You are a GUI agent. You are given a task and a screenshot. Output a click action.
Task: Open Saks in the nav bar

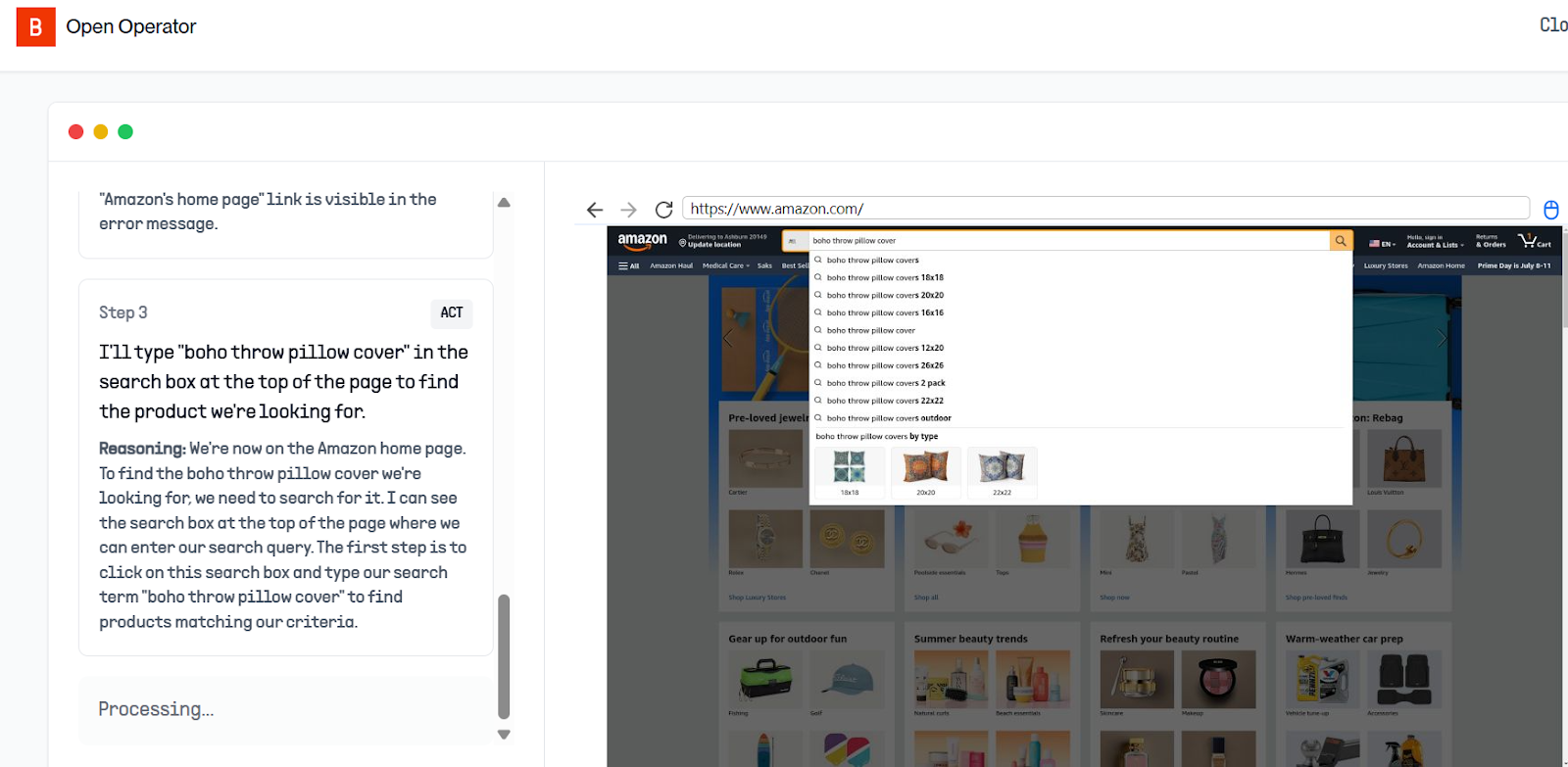pyautogui.click(x=764, y=265)
